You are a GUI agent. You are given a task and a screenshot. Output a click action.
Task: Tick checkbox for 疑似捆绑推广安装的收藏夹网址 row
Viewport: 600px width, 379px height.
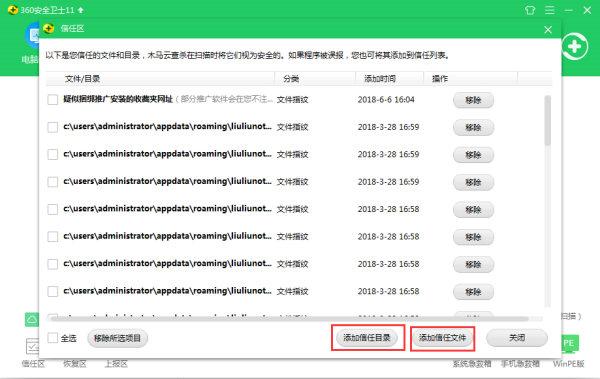pos(52,100)
